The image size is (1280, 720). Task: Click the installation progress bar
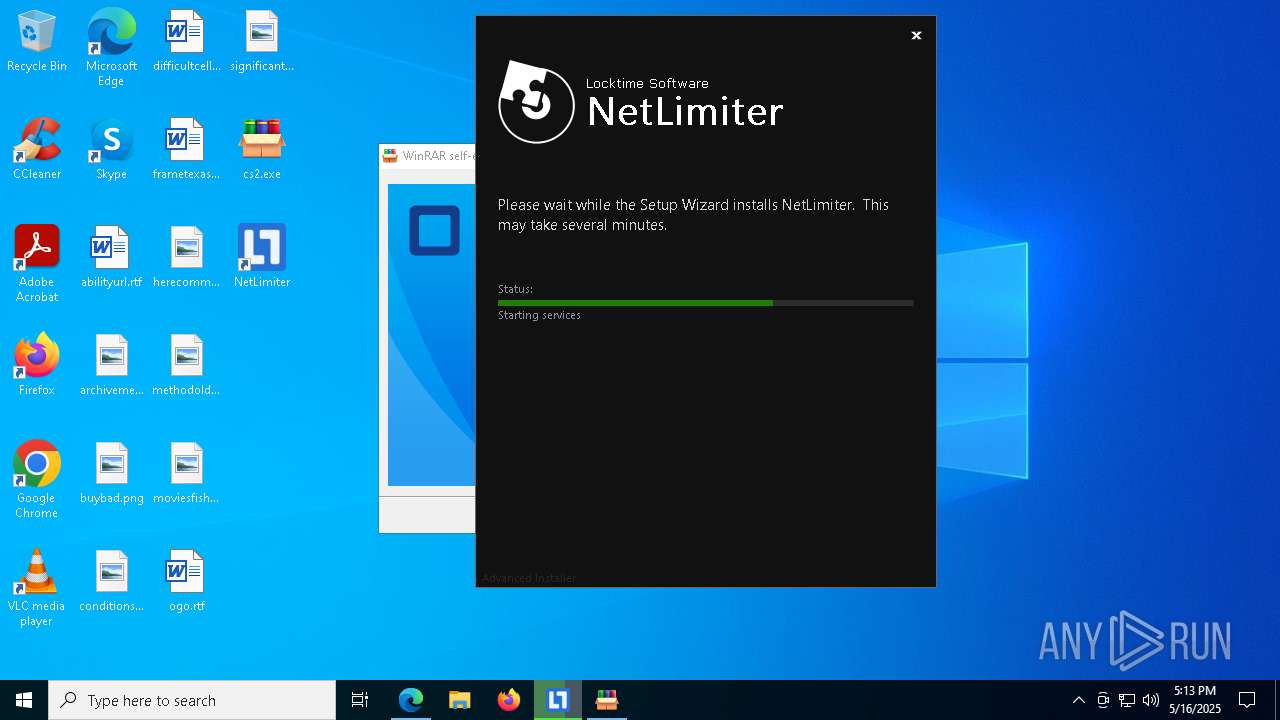pyautogui.click(x=705, y=302)
